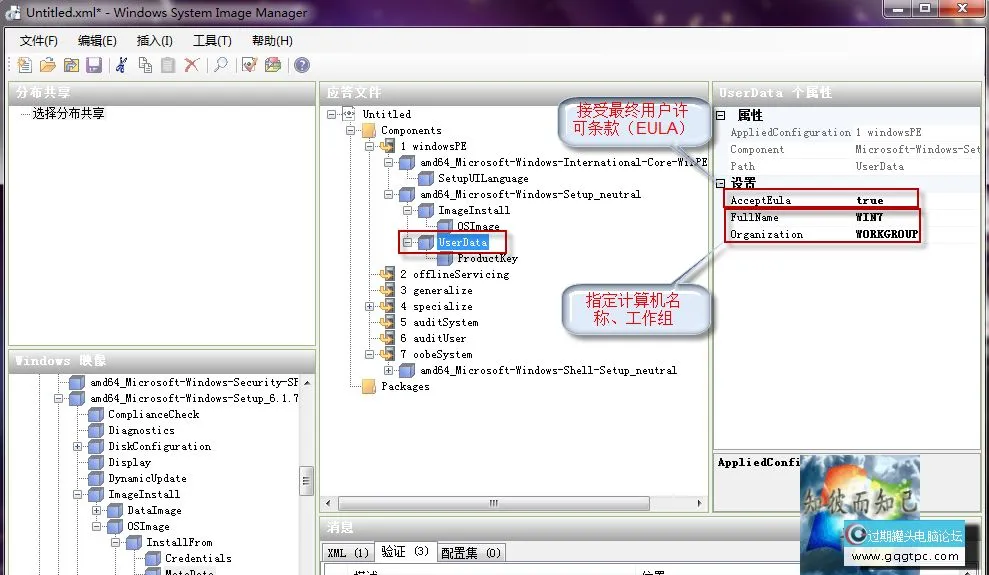Collapse the UserData node
The width and height of the screenshot is (989, 575).
tap(407, 242)
